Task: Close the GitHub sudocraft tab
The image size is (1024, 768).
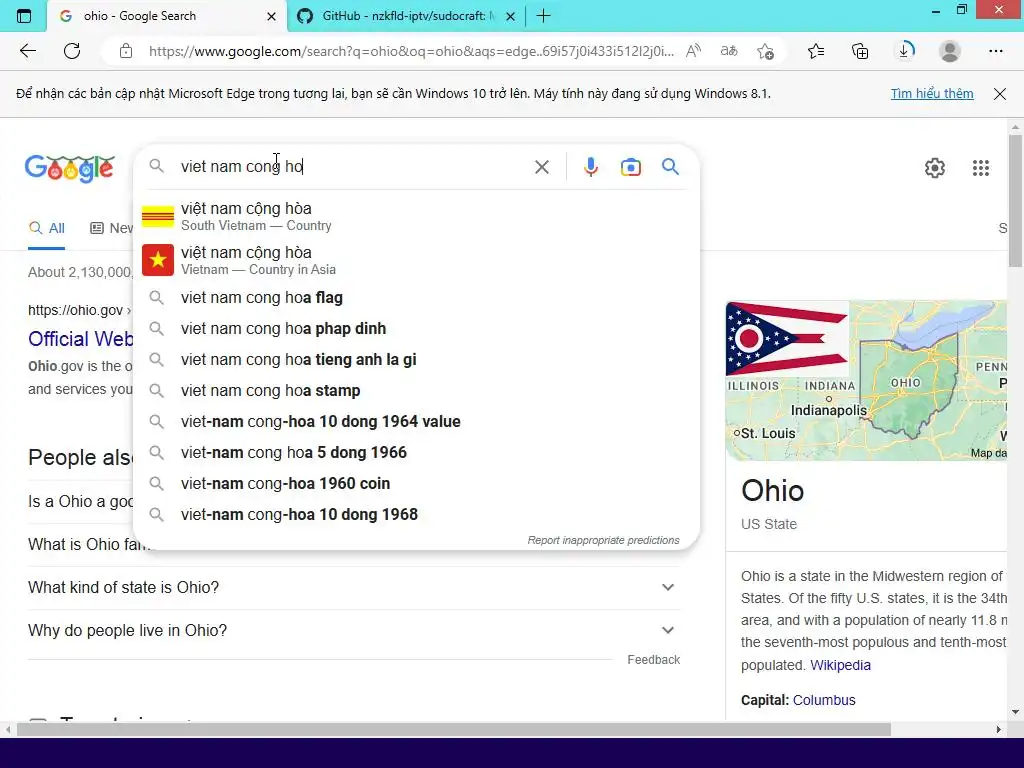Action: coord(511,16)
